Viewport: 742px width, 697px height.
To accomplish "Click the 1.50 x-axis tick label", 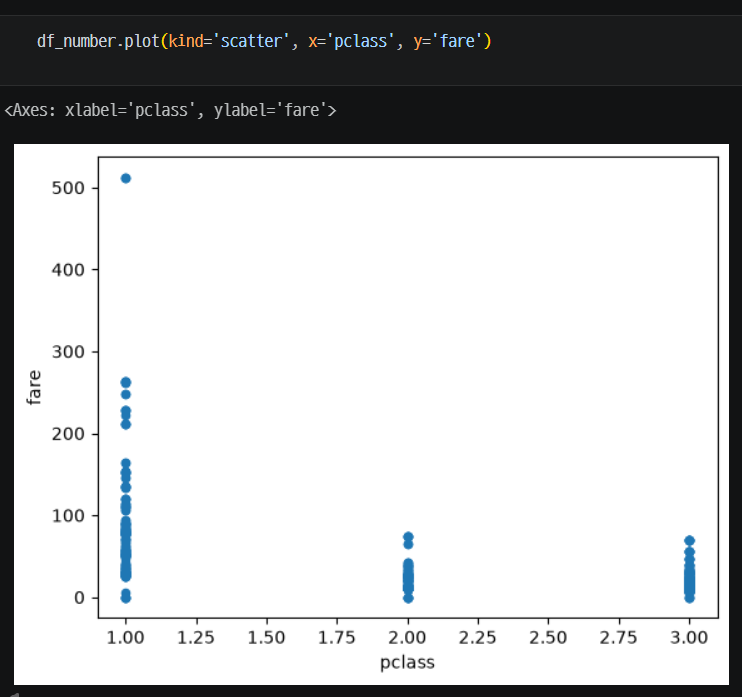I will [x=266, y=638].
